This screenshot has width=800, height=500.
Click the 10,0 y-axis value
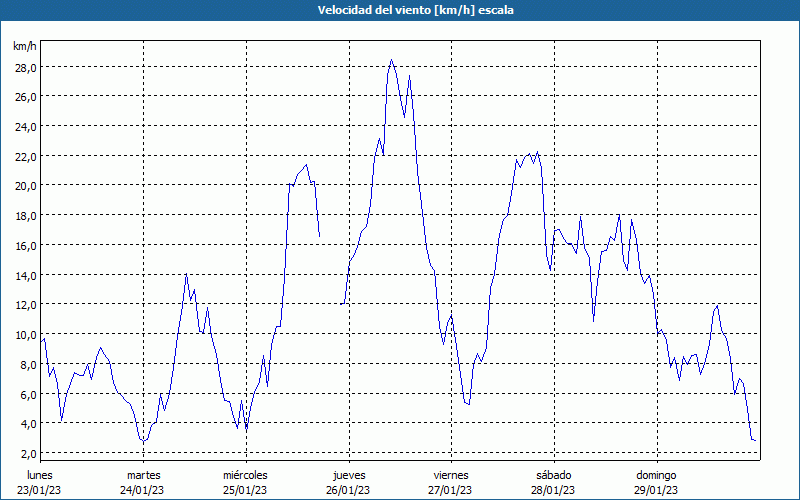(x=25, y=335)
